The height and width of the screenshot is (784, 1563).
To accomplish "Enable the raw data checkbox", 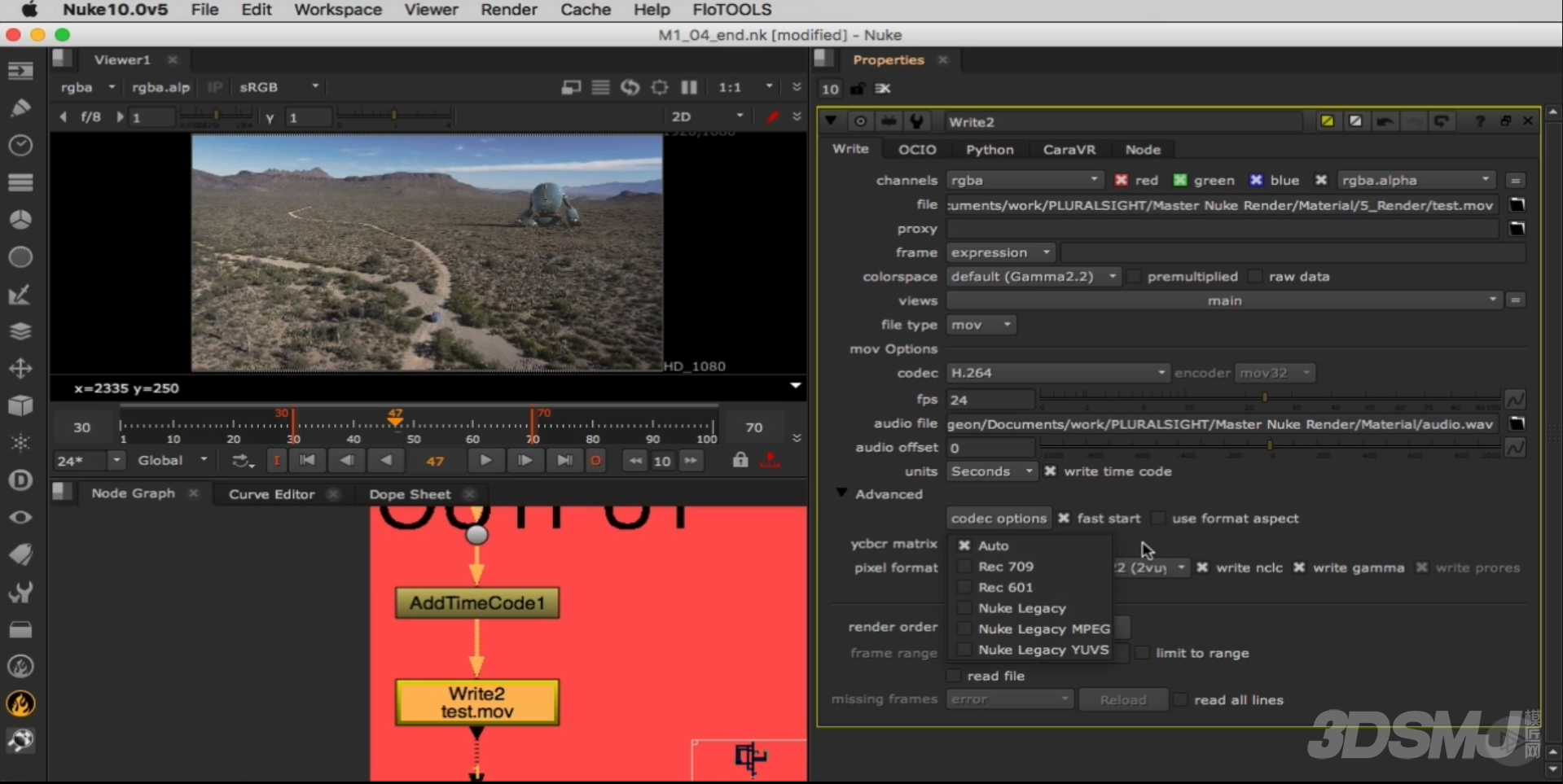I will click(1255, 277).
